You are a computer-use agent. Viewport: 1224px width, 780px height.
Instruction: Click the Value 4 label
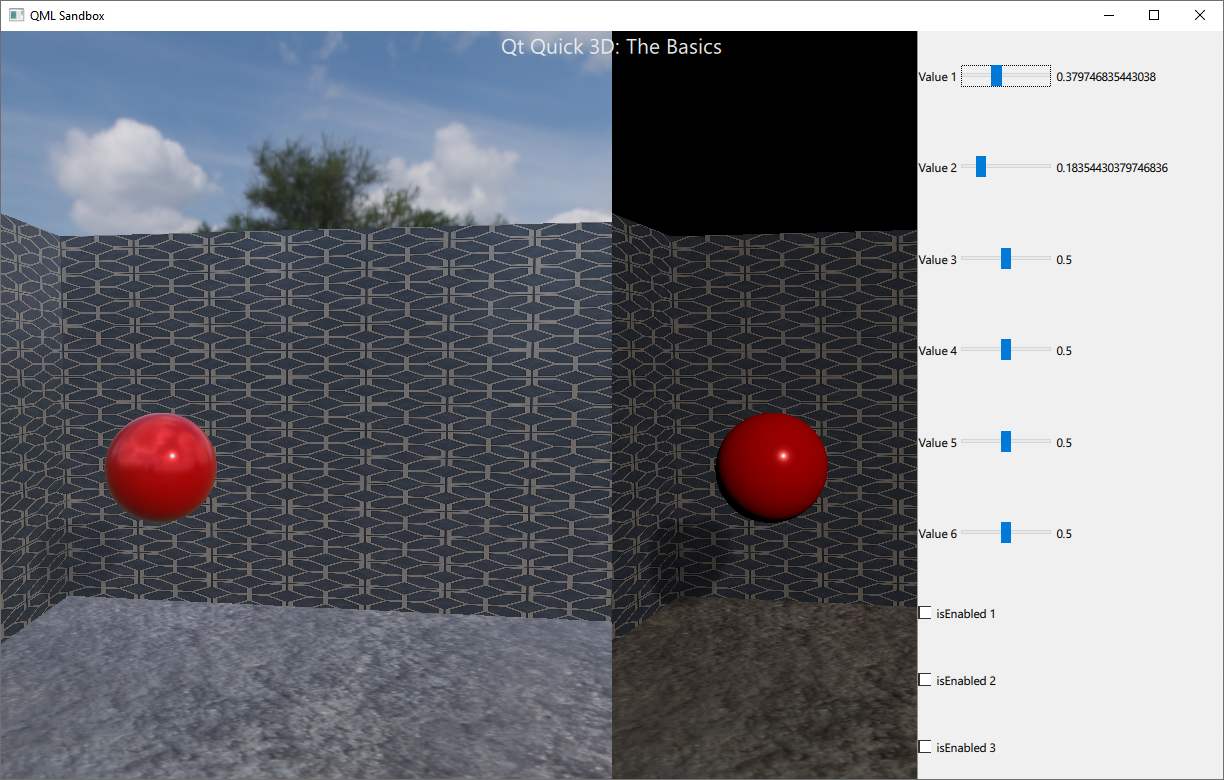tap(938, 351)
